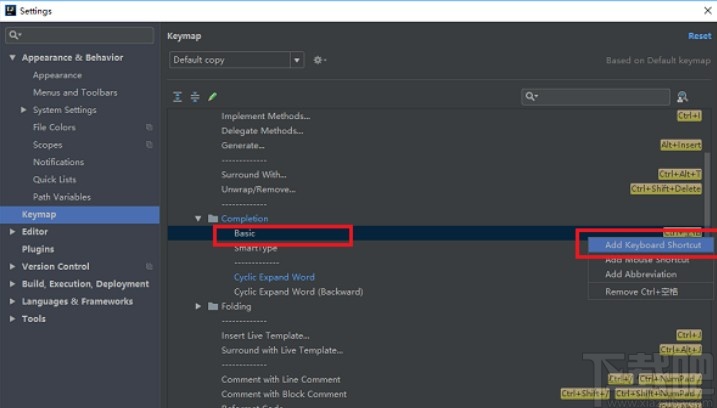Collapse the Completion folder arrow
Viewport: 717px width, 408px height.
tap(198, 219)
